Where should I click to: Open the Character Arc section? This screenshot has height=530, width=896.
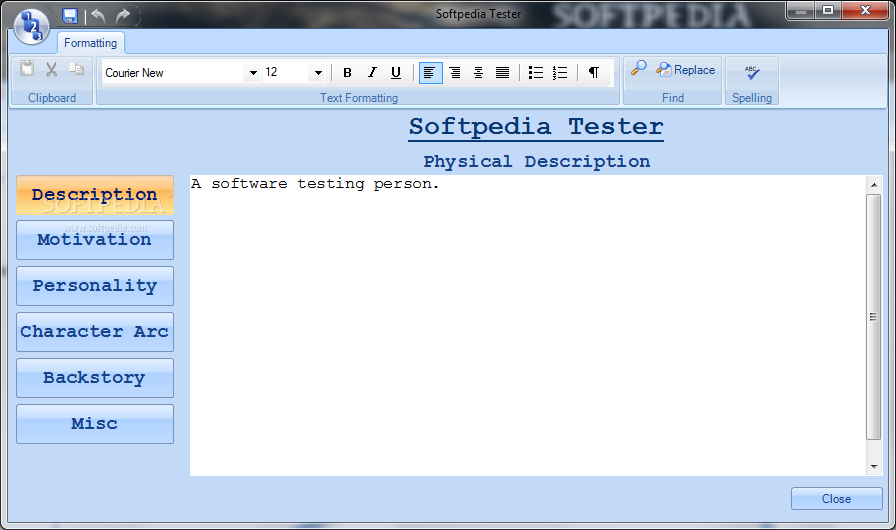tap(95, 332)
